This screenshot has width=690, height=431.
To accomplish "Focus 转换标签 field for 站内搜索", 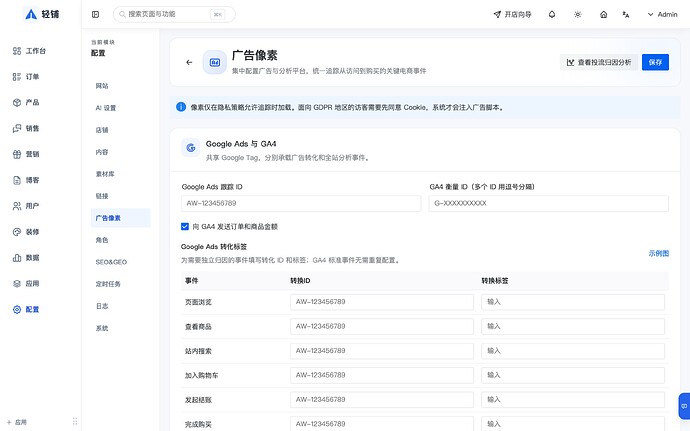I will click(x=573, y=351).
